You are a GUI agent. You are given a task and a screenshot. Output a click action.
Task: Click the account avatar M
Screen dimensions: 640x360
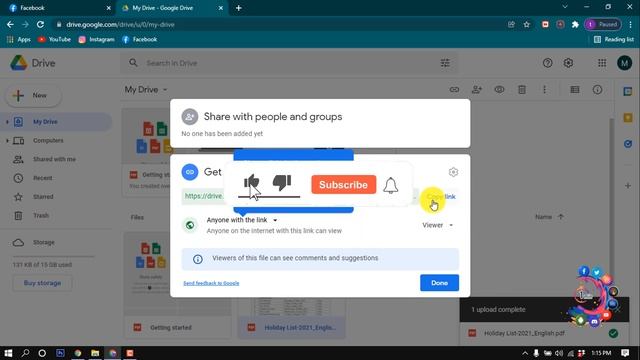coord(624,63)
